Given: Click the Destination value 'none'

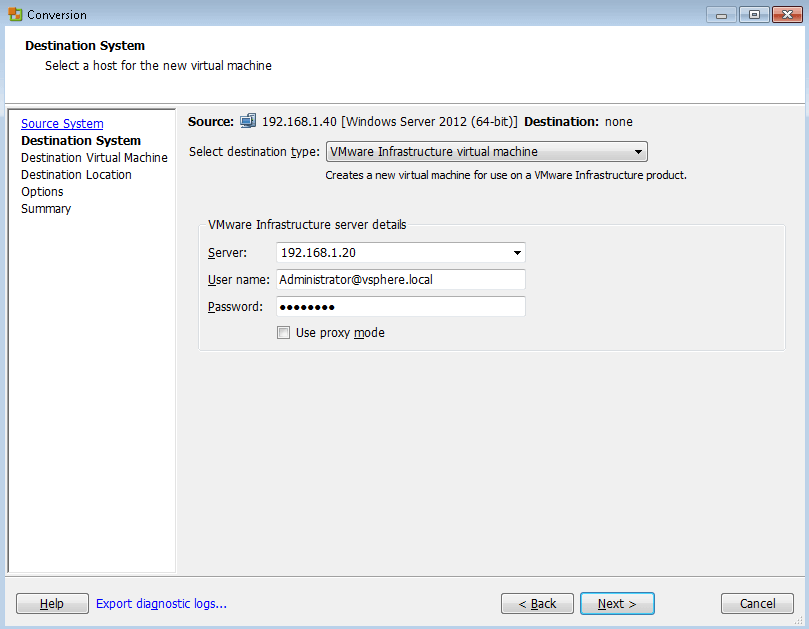Looking at the screenshot, I should click(x=619, y=122).
